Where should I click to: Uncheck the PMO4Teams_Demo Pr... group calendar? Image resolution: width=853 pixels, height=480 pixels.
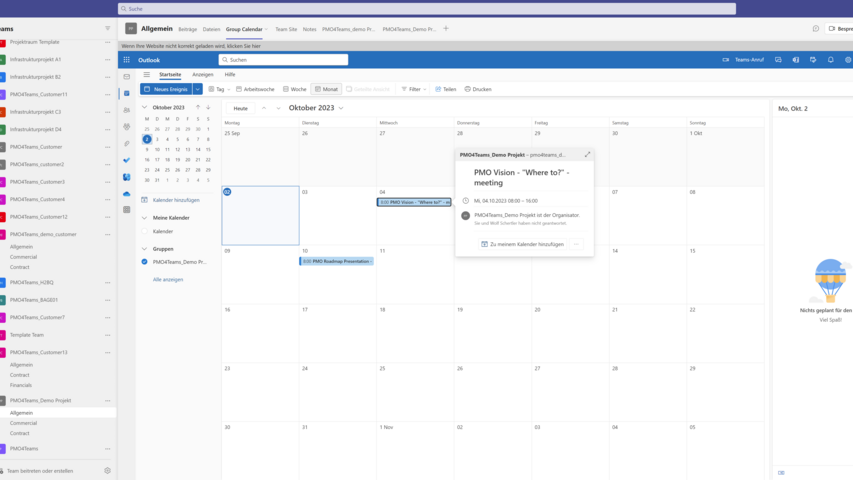[x=145, y=262]
